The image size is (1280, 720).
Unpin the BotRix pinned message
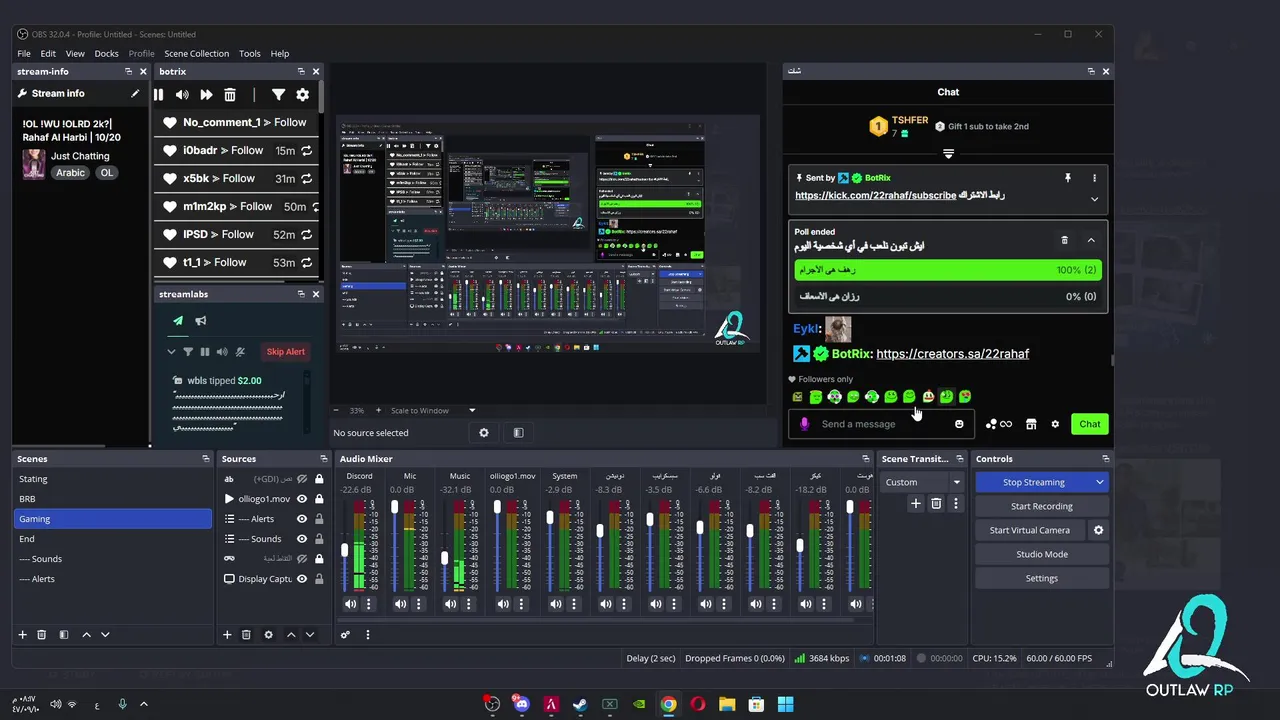pos(1068,178)
